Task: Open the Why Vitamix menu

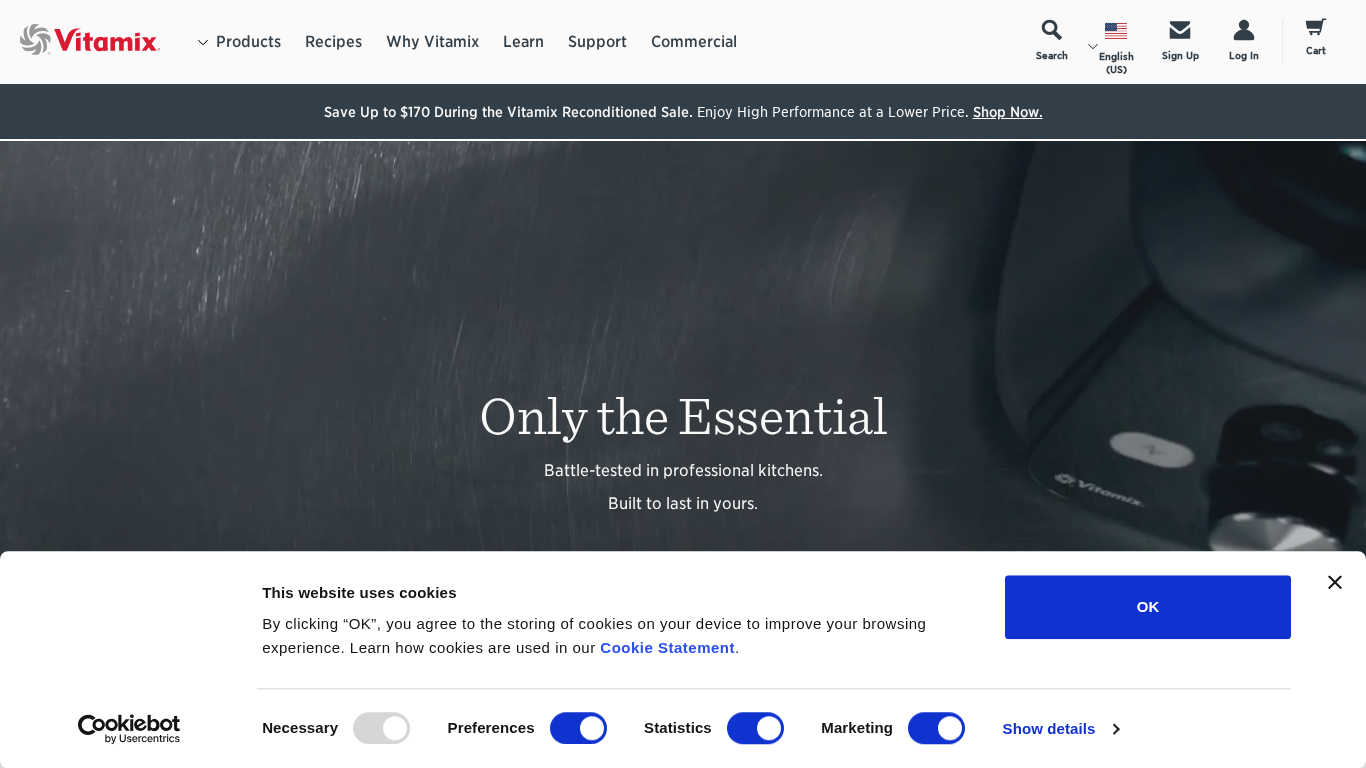Action: click(433, 42)
